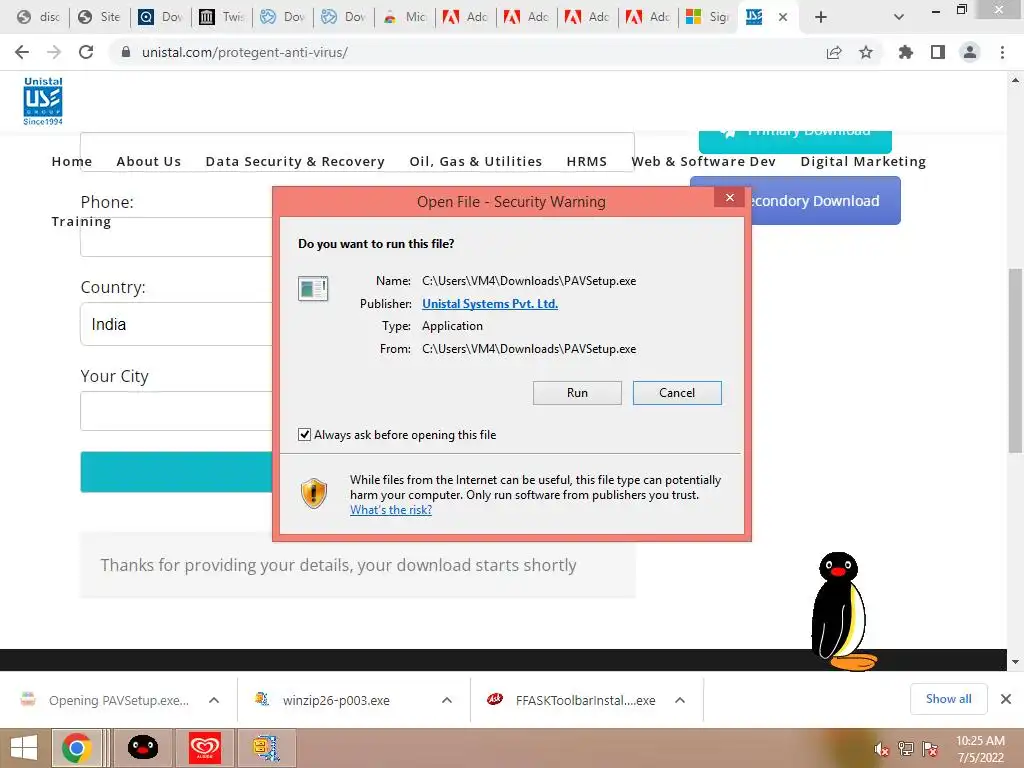Click the browser forward arrow
This screenshot has width=1024, height=768.
tap(54, 52)
